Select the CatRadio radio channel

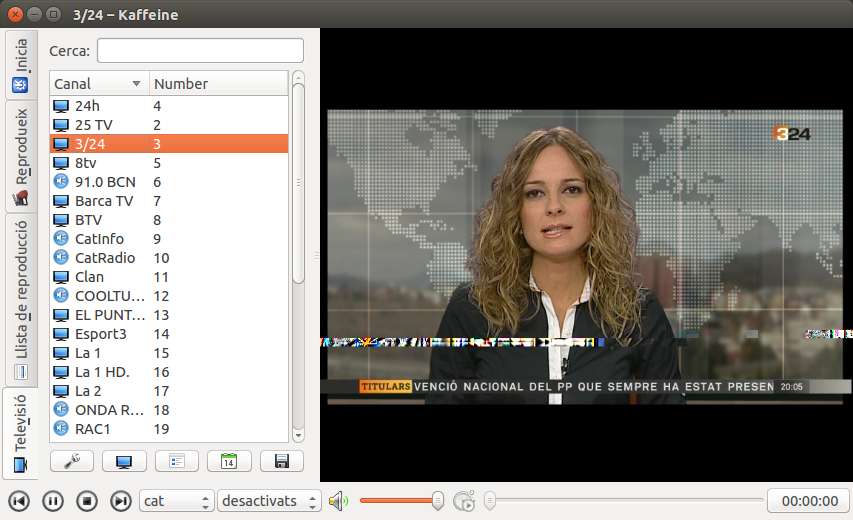click(104, 258)
